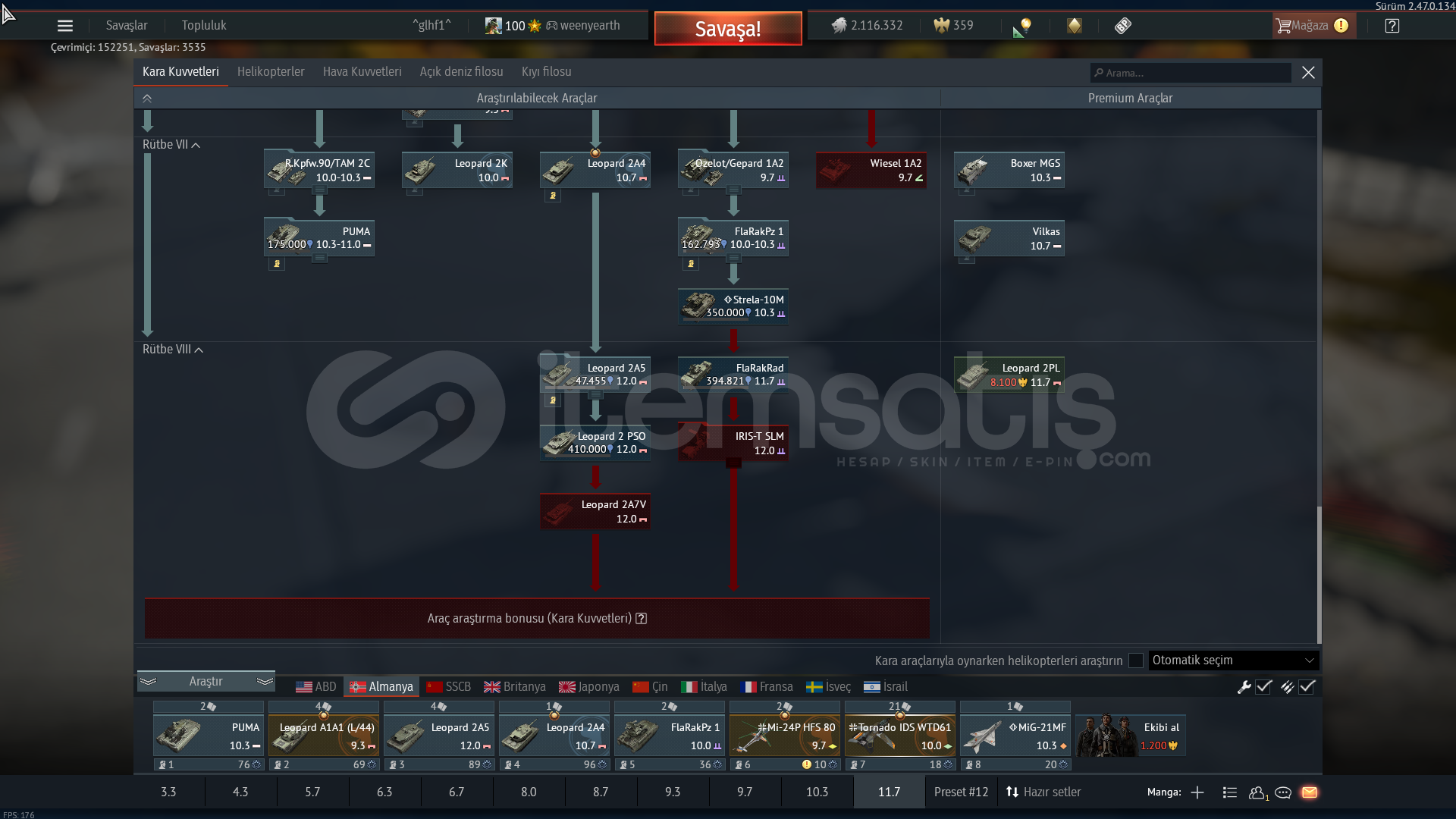Viewport: 1456px width, 819px height.
Task: Click the research tree vertical scrollbar
Action: [1319, 574]
